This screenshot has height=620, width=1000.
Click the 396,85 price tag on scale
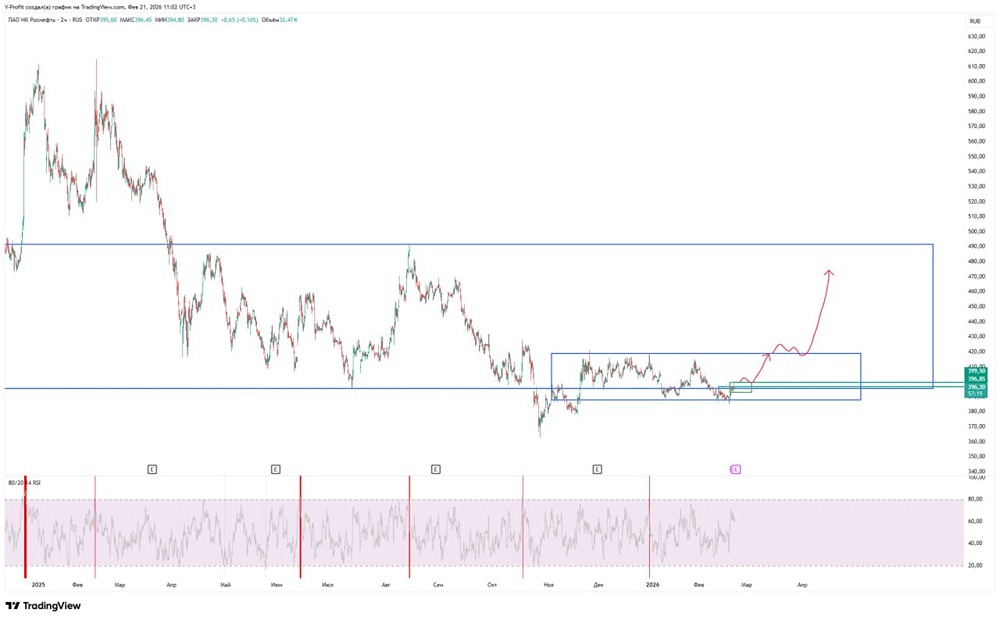coord(976,379)
